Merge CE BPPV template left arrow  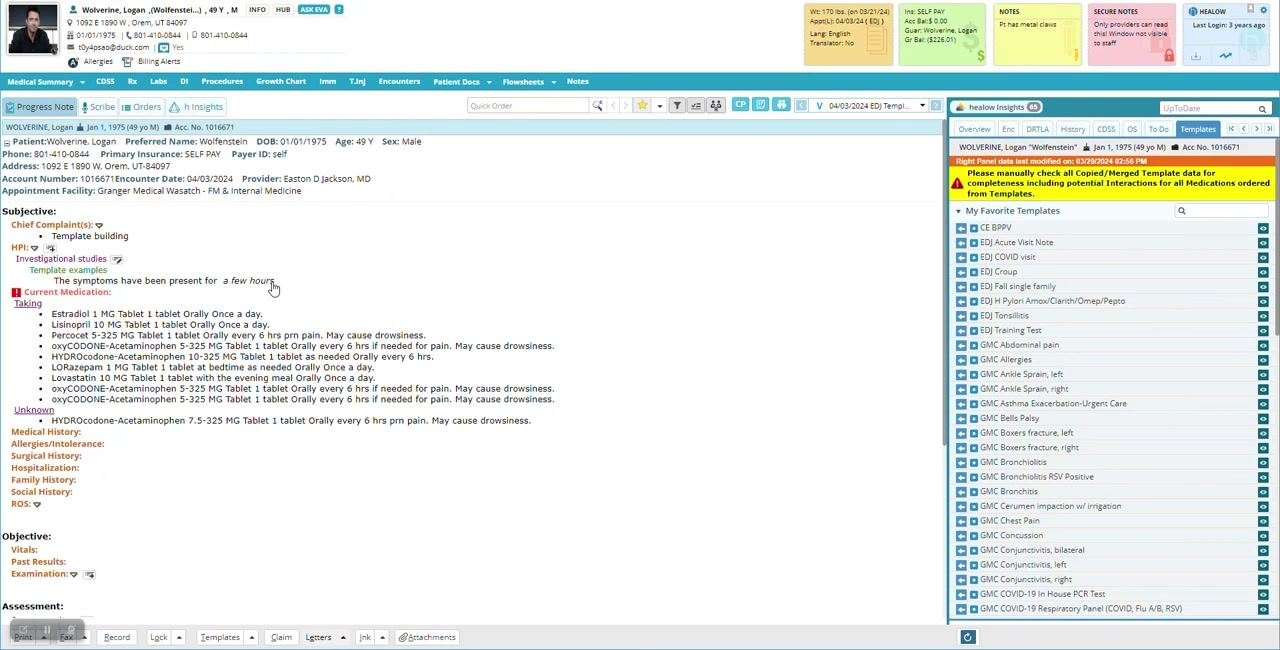pos(961,228)
